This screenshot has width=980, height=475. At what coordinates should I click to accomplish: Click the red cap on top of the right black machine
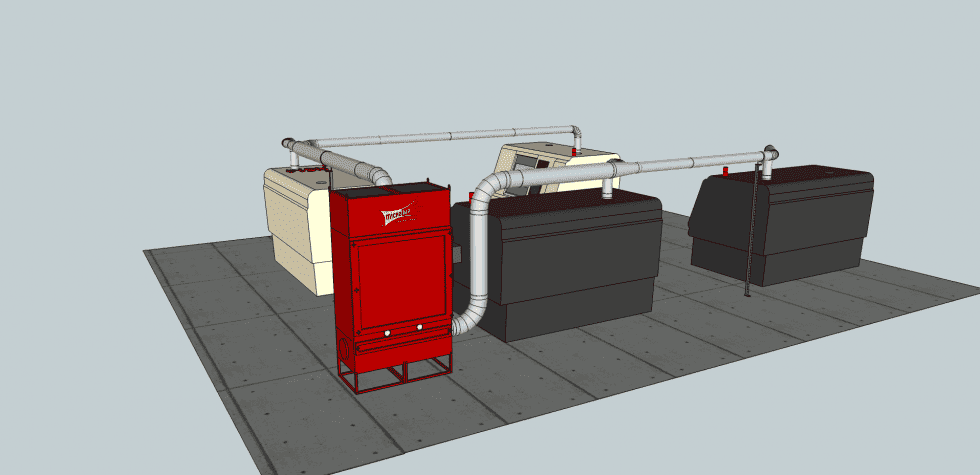(x=725, y=171)
